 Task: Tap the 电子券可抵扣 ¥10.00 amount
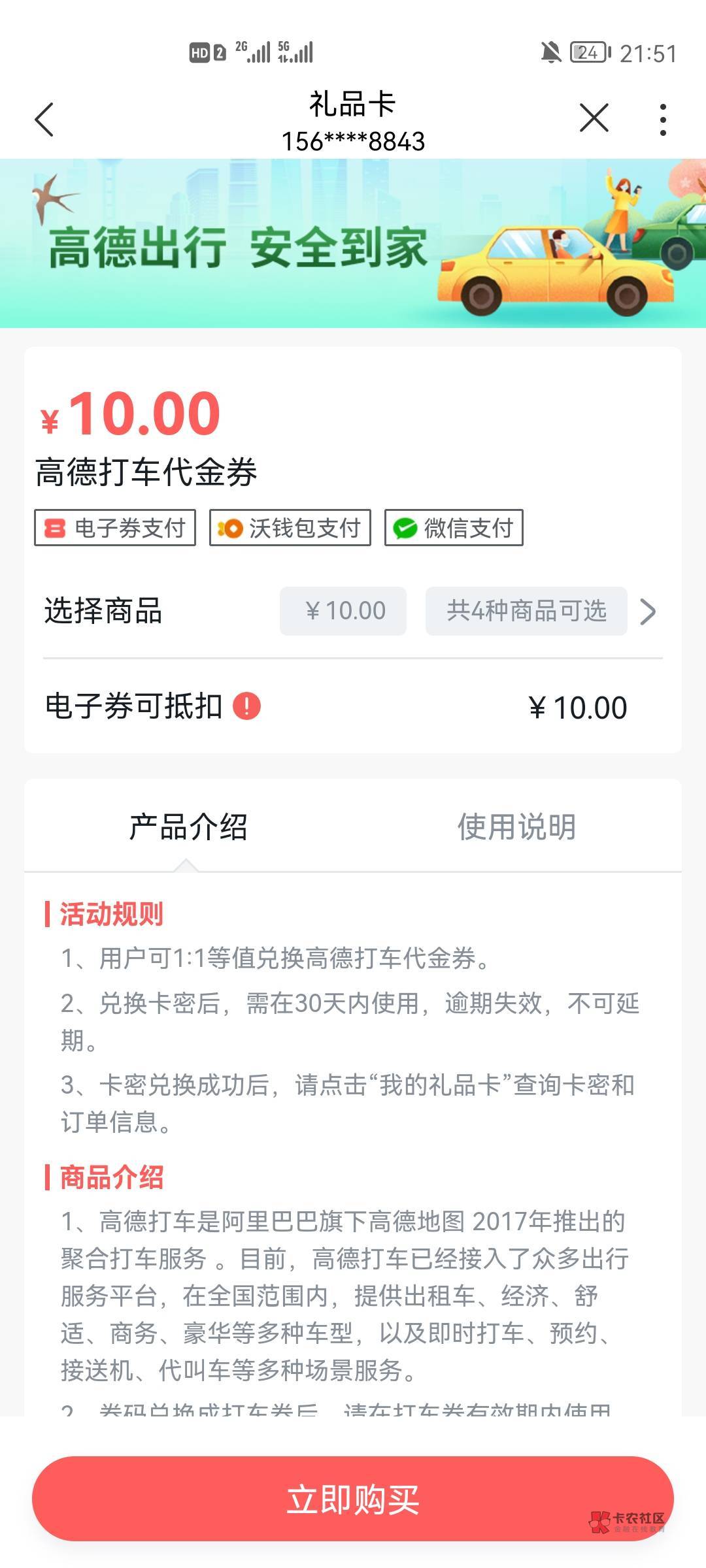[x=578, y=708]
